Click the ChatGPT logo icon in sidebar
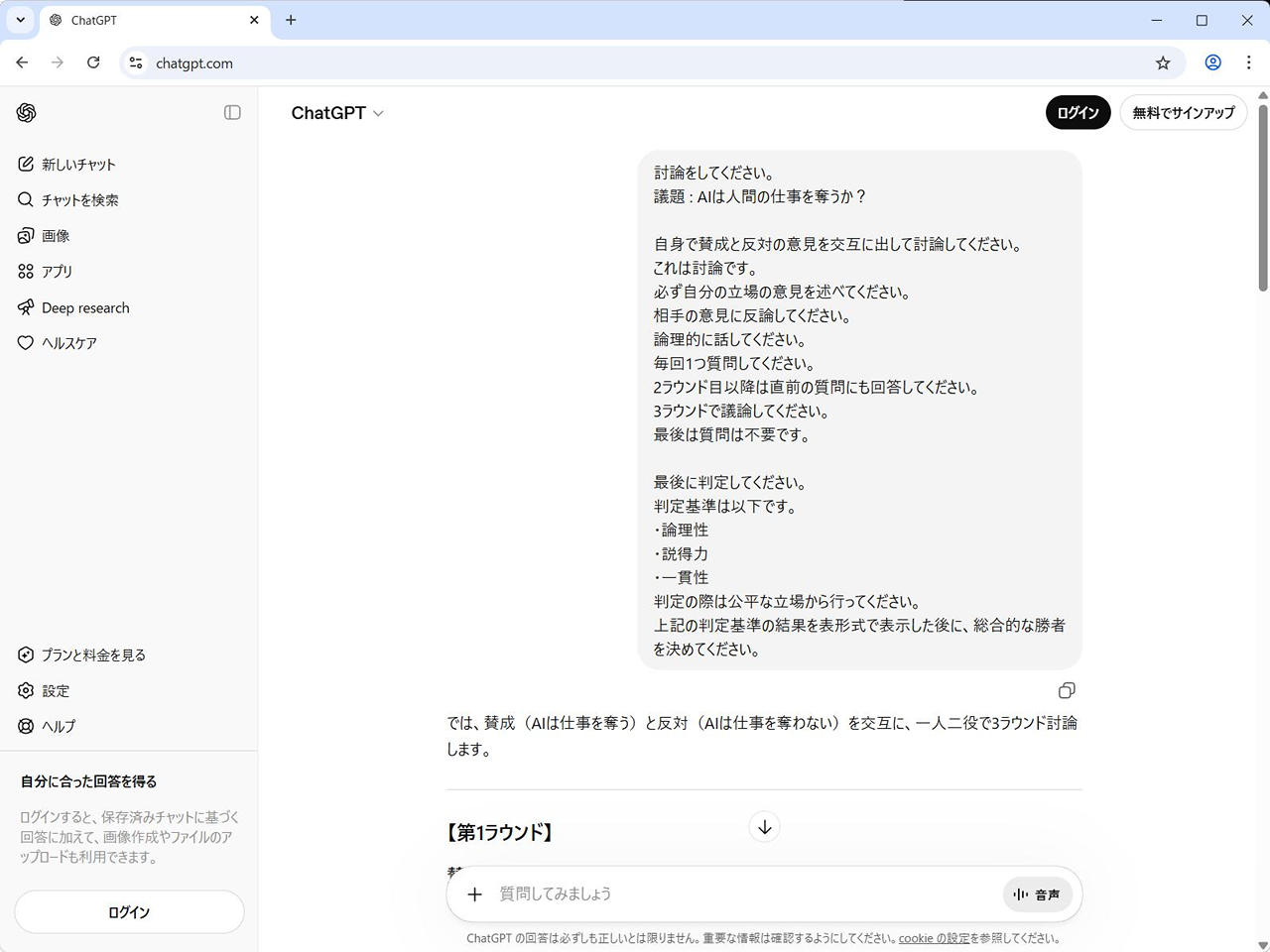Viewport: 1270px width, 952px height. (27, 113)
